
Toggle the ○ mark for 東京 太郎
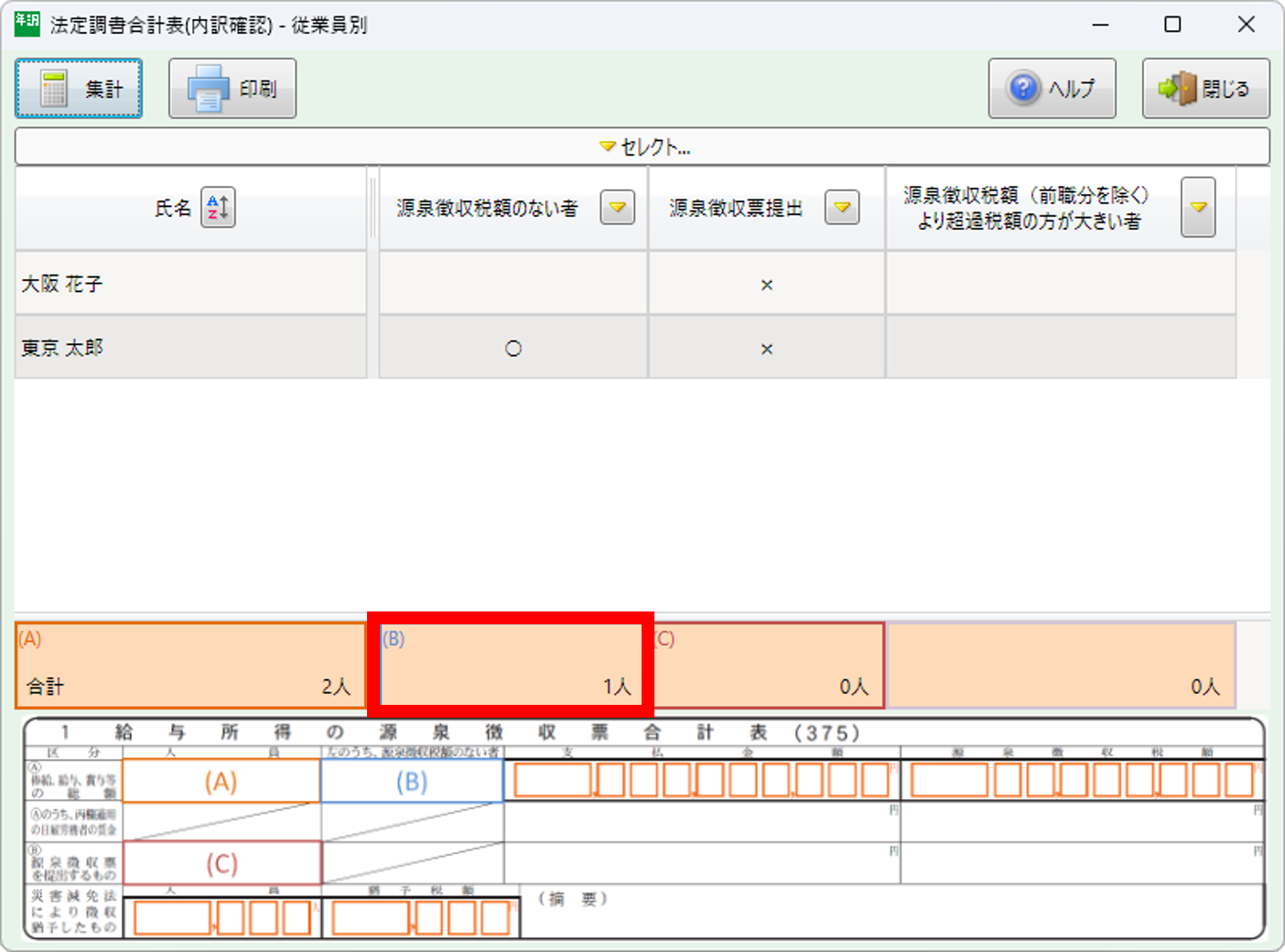[513, 349]
